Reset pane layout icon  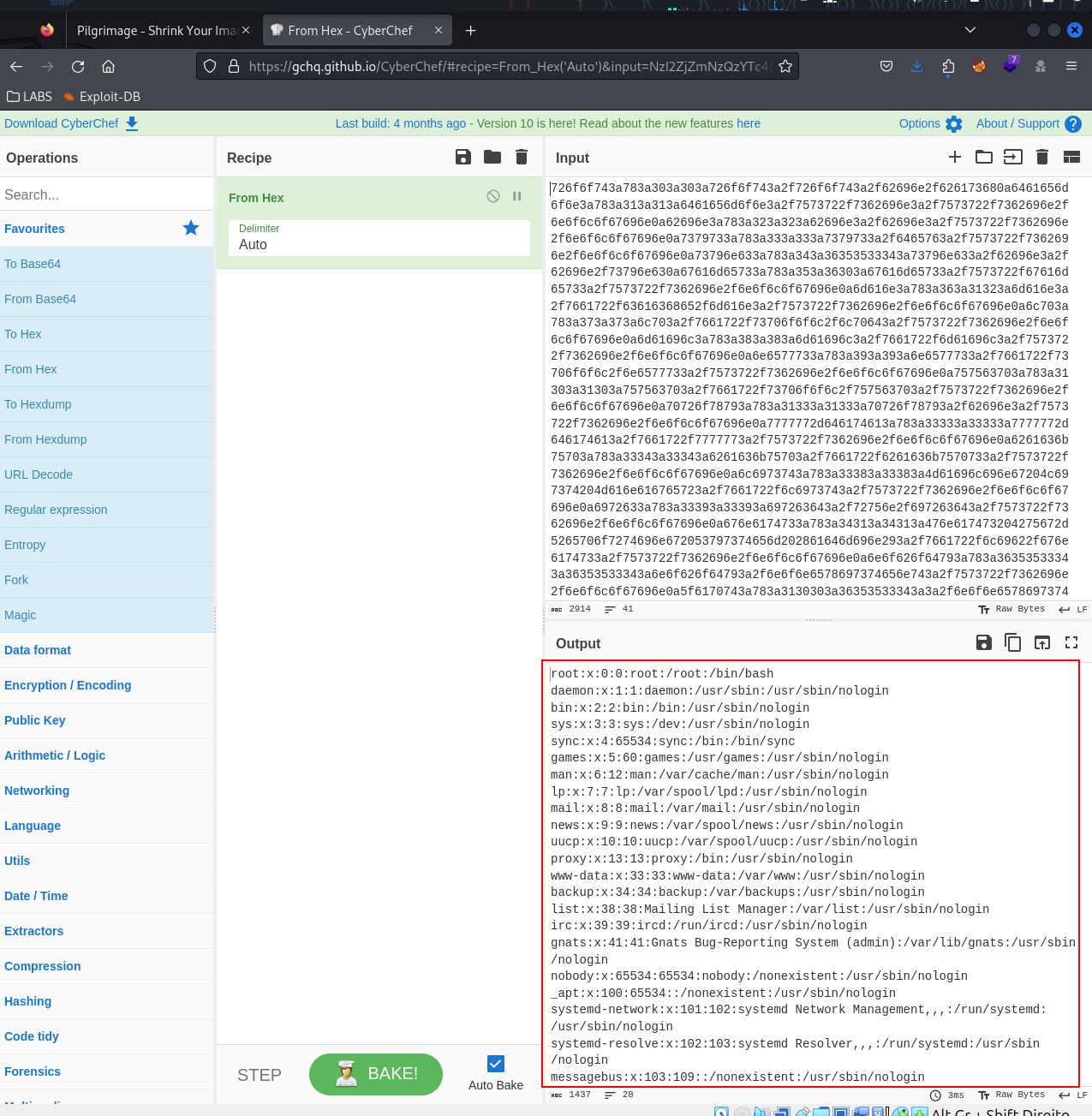click(x=1071, y=157)
